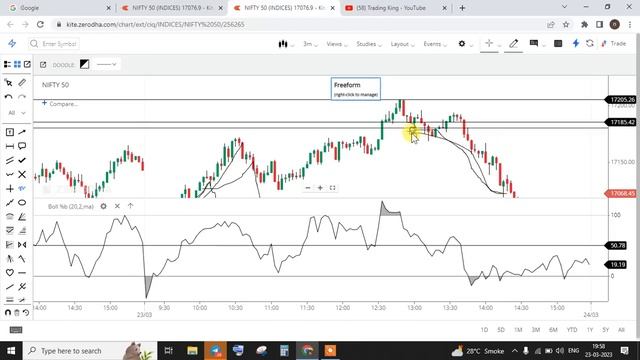Toggle the magnet snap icon

pos(8,313)
